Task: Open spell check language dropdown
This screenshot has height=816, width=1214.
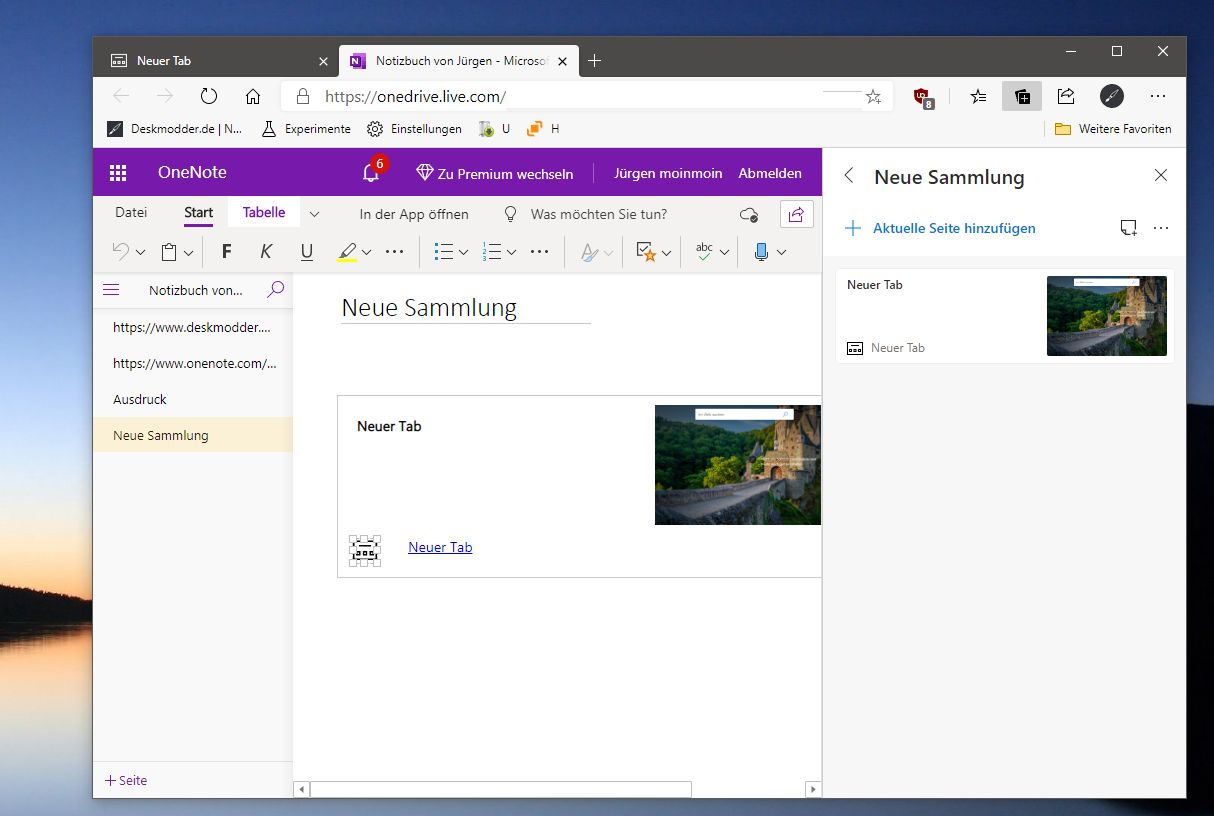Action: click(725, 253)
